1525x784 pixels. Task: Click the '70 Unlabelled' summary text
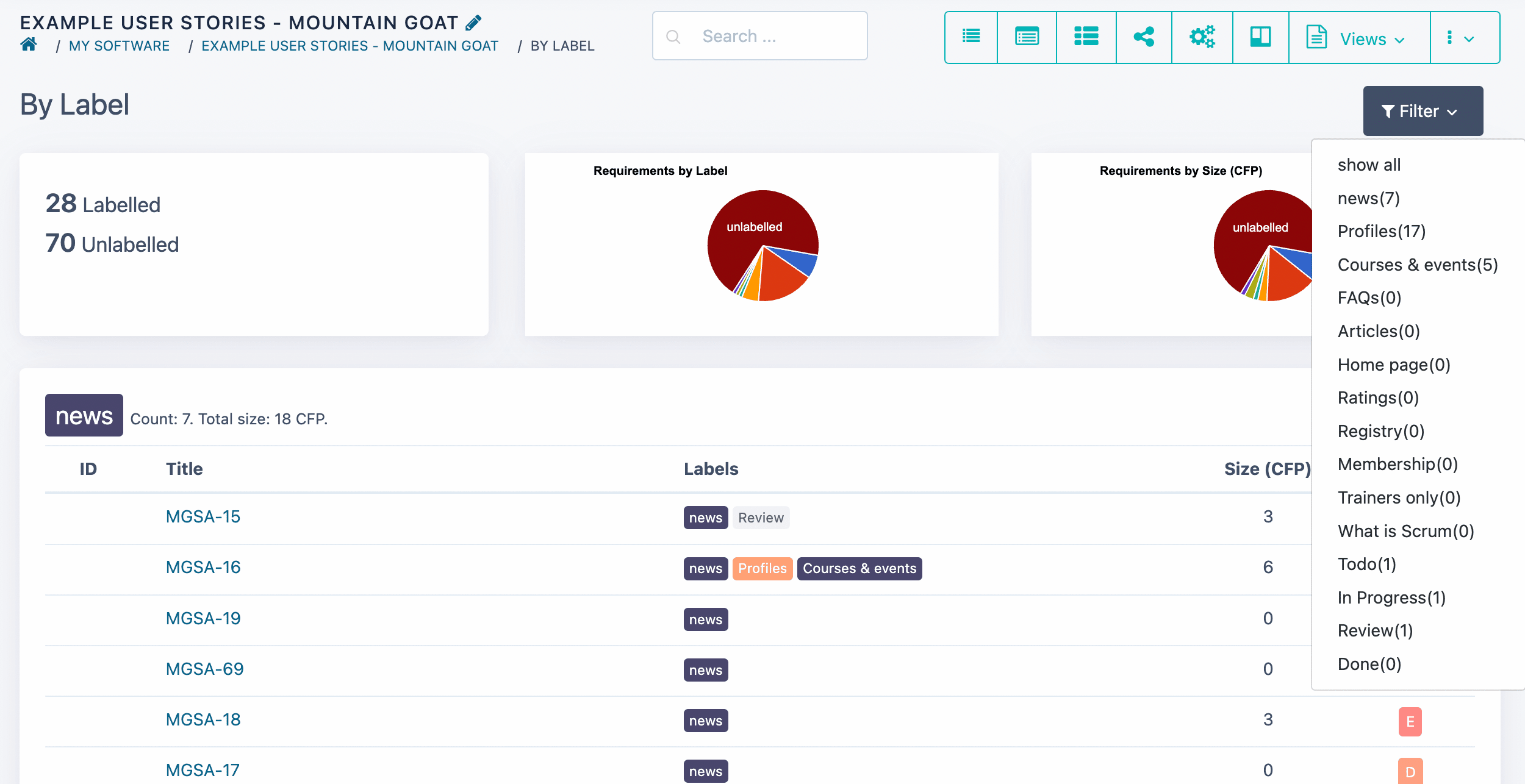pyautogui.click(x=112, y=243)
